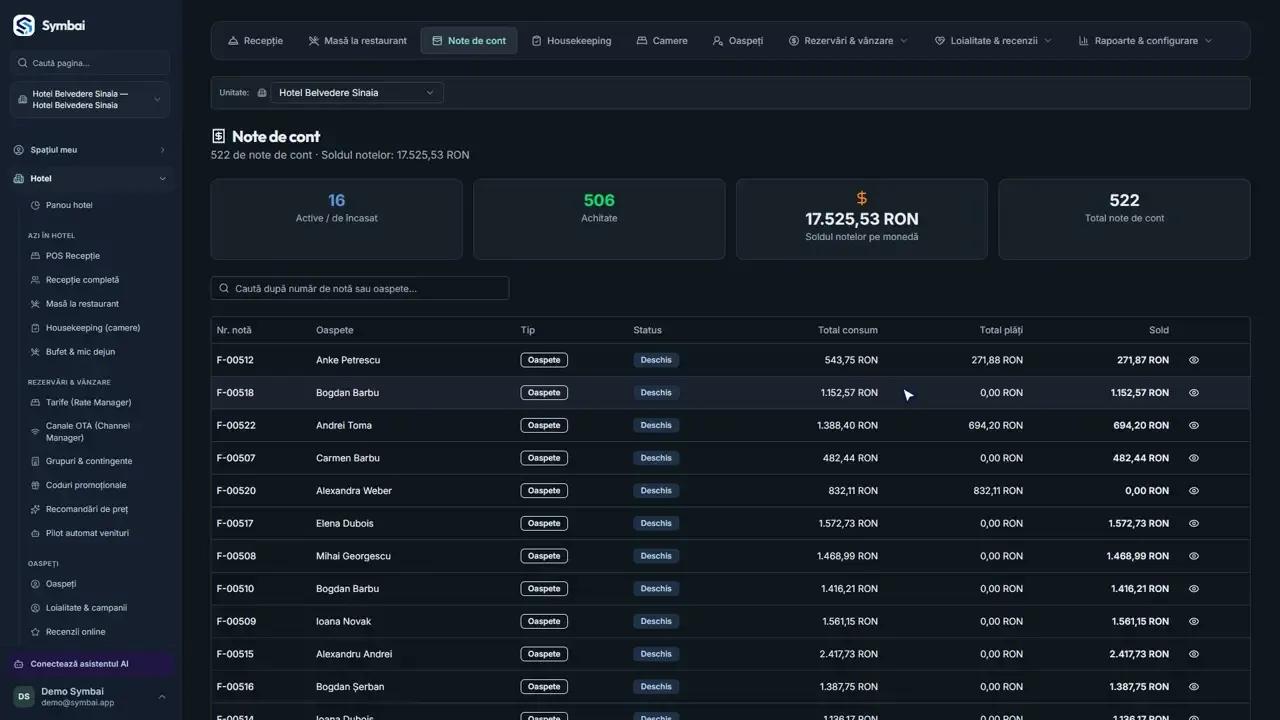Focus the note or guest search field

pos(360,288)
